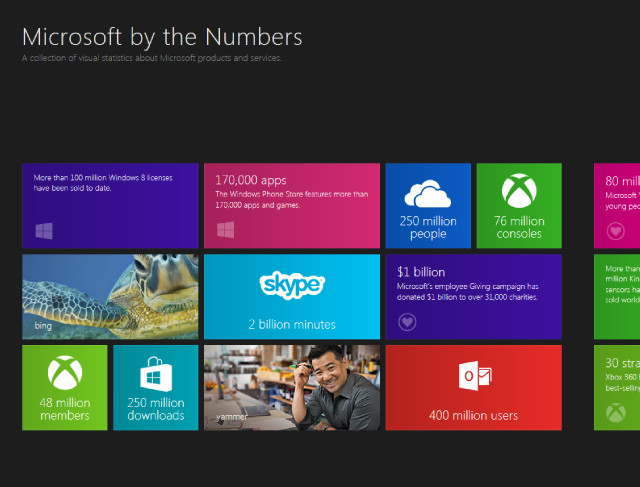Click Windows Phone Store description text
This screenshot has width=640, height=487.
292,200
